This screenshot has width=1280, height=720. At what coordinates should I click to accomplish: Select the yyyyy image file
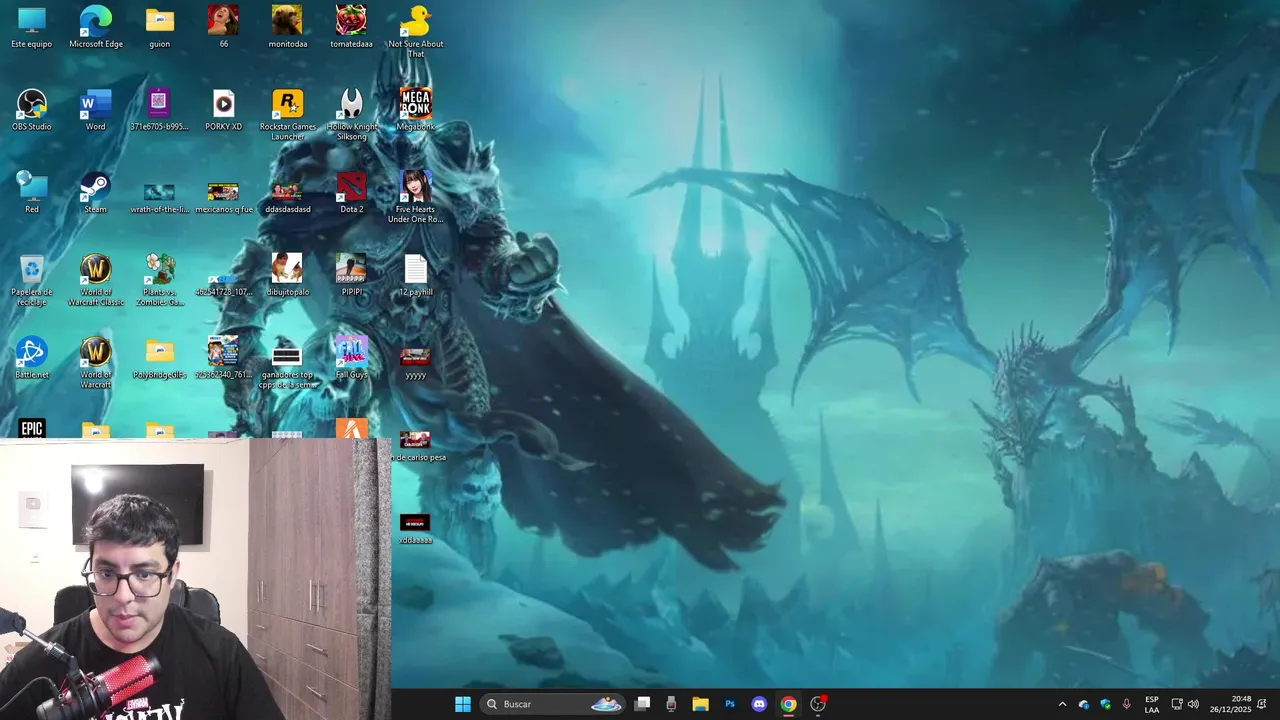pos(415,362)
